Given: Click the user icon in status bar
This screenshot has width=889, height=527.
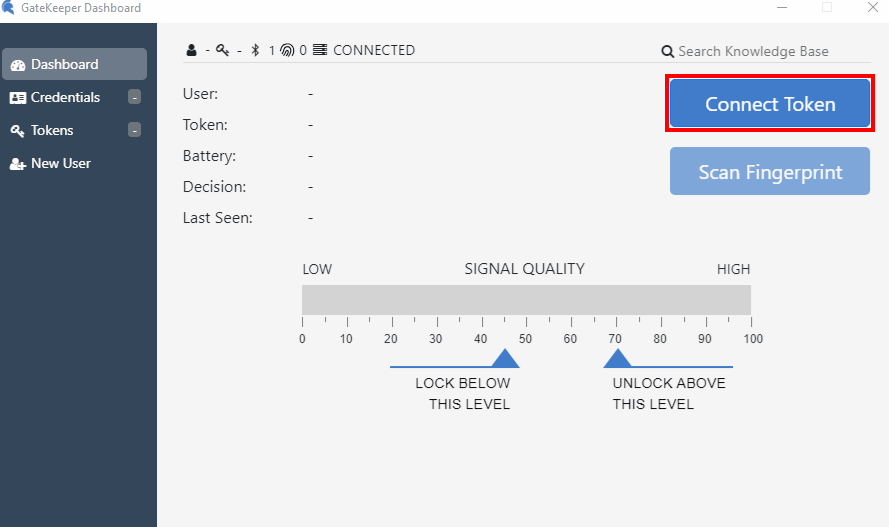Looking at the screenshot, I should 191,51.
